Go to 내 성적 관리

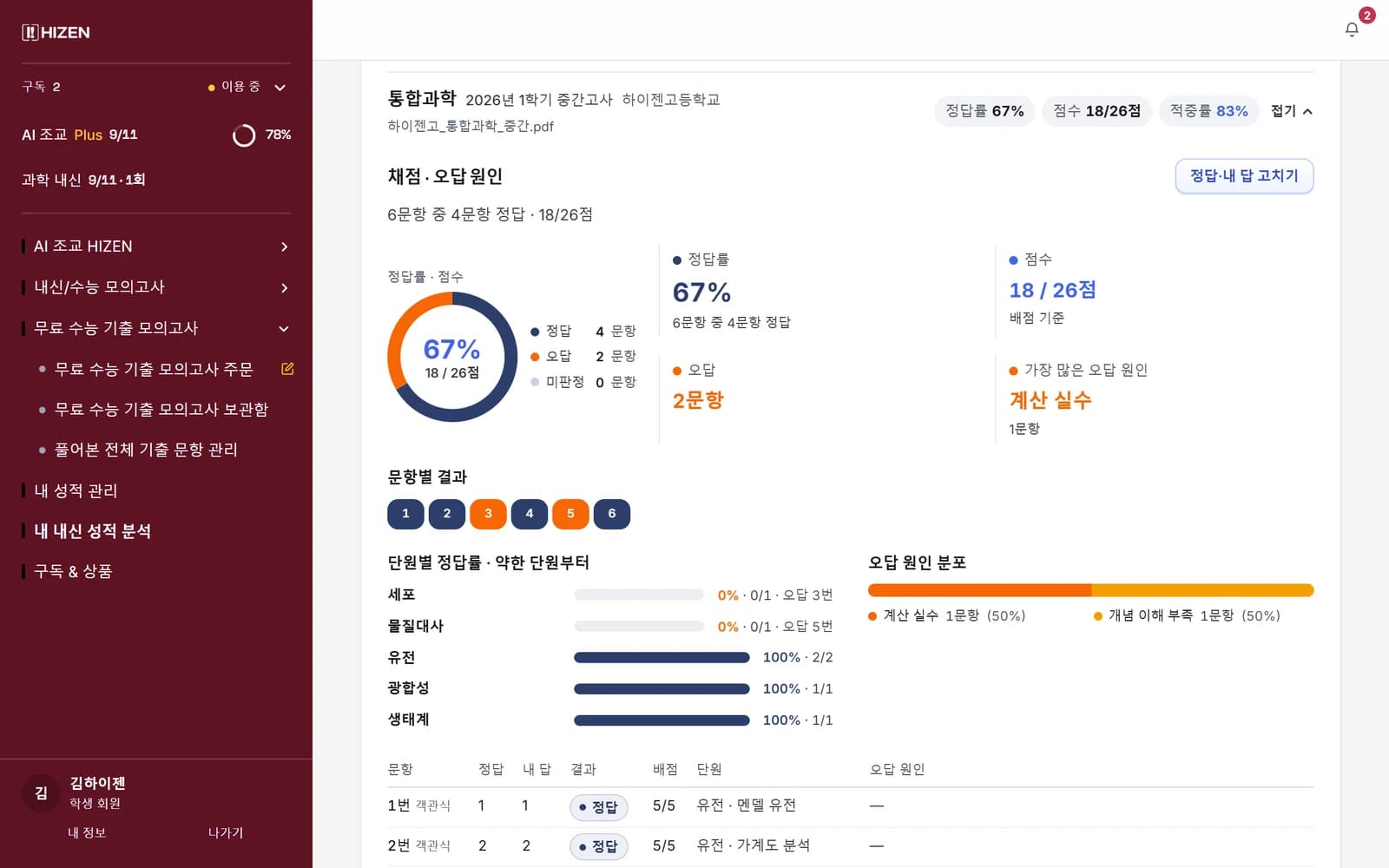(x=76, y=490)
